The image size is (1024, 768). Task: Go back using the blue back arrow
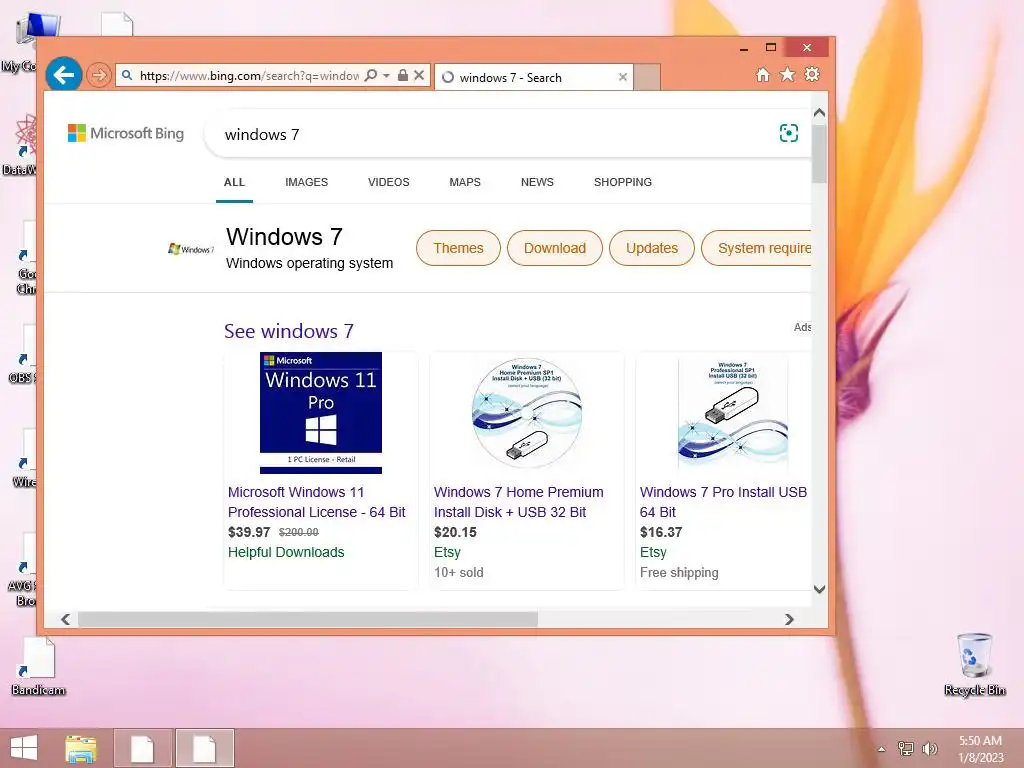63,75
